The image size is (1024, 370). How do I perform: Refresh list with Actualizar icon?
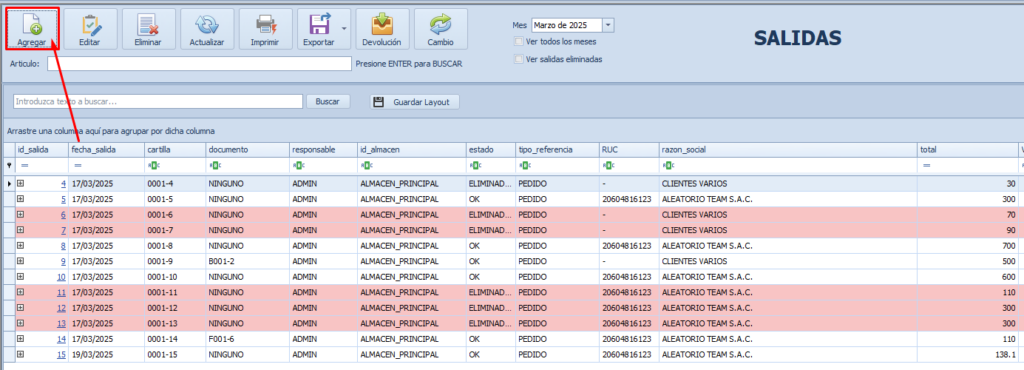pos(207,25)
